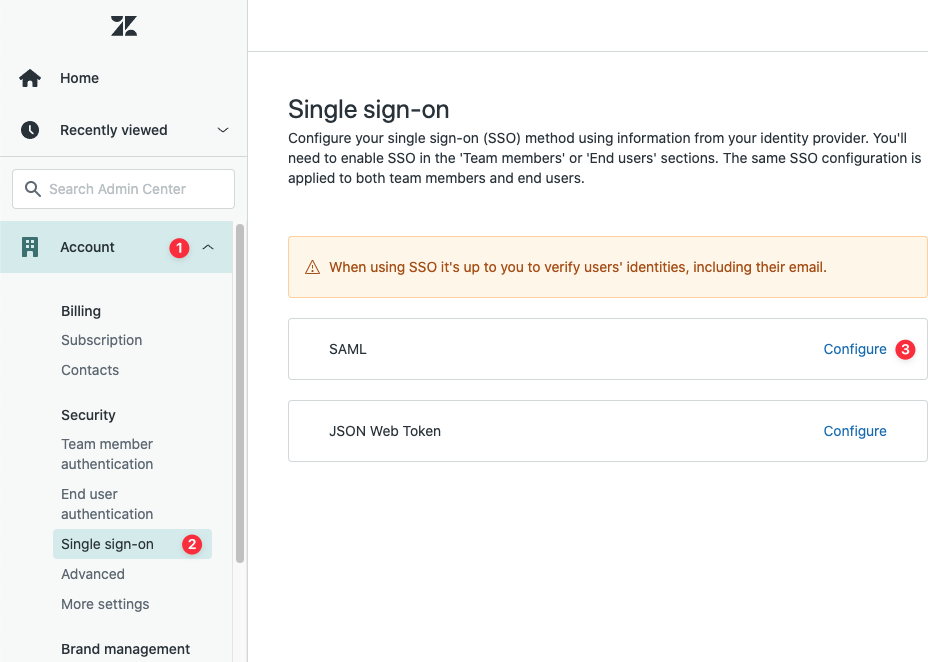Click the warning triangle in the SSO notice
The width and height of the screenshot is (928, 662).
tap(314, 267)
